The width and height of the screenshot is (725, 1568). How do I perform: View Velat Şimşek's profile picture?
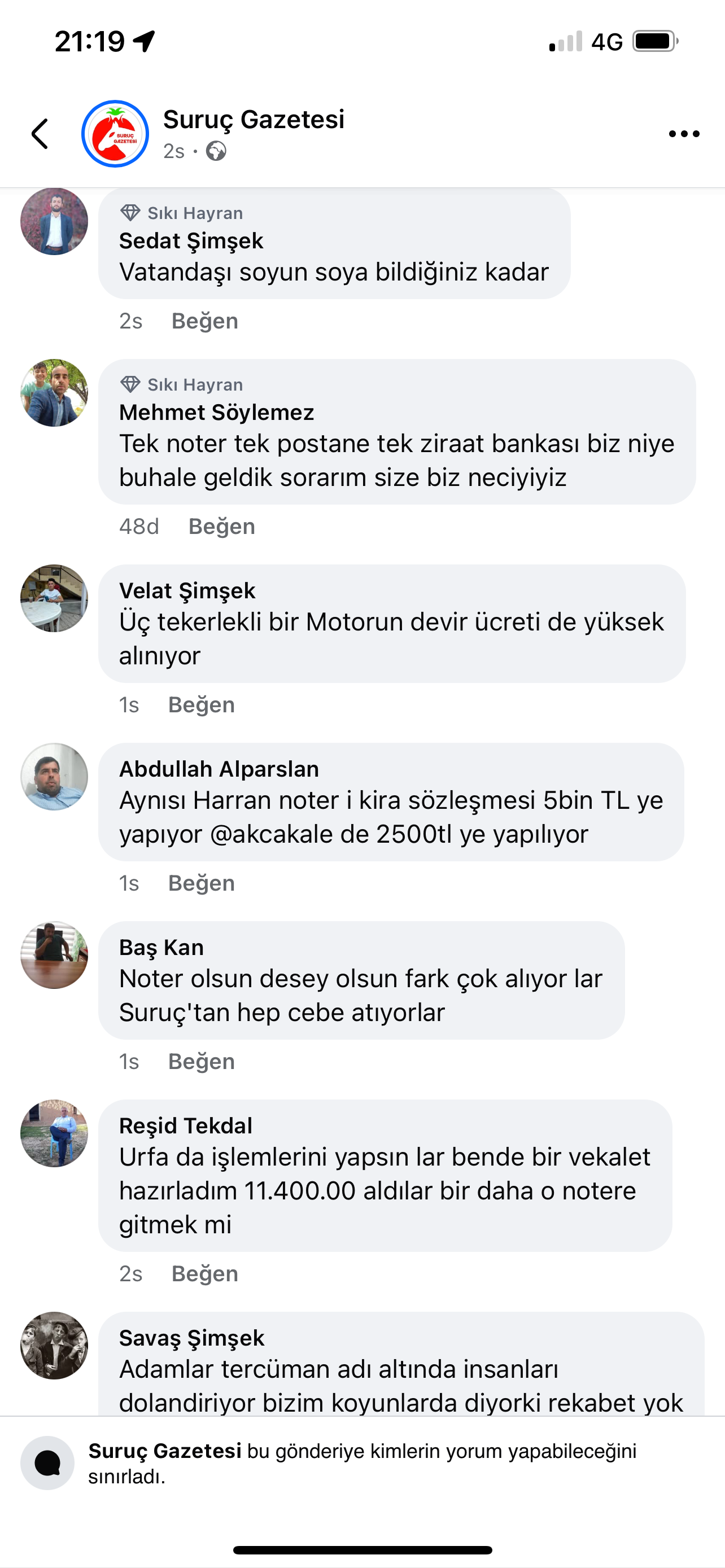point(54,598)
